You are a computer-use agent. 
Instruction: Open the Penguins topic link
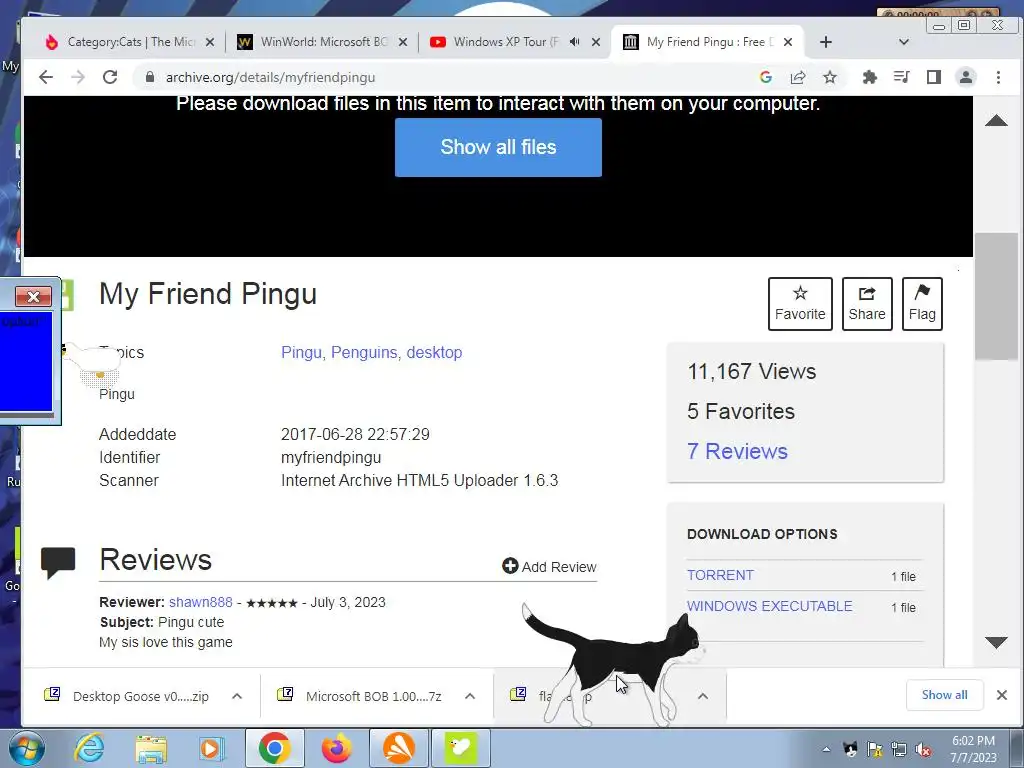click(364, 353)
